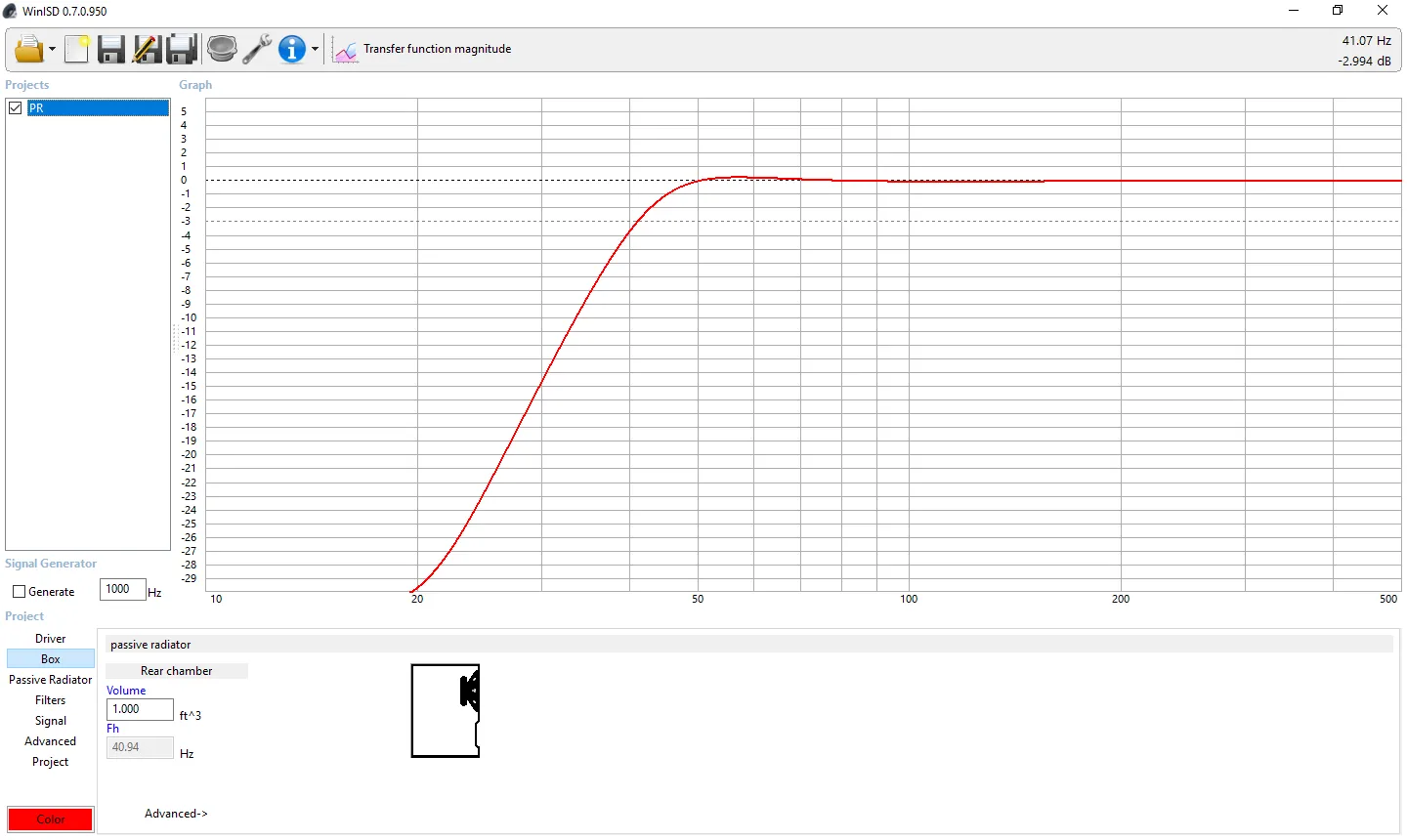Click the panel splitter grip beside the graph
The image size is (1407, 840).
tap(175, 337)
